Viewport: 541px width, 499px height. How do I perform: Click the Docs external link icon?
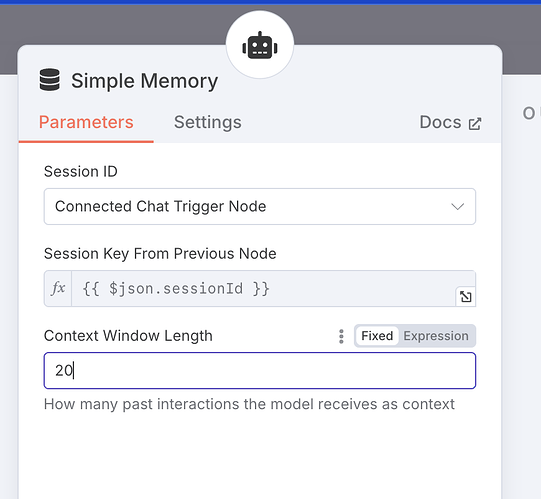click(475, 124)
